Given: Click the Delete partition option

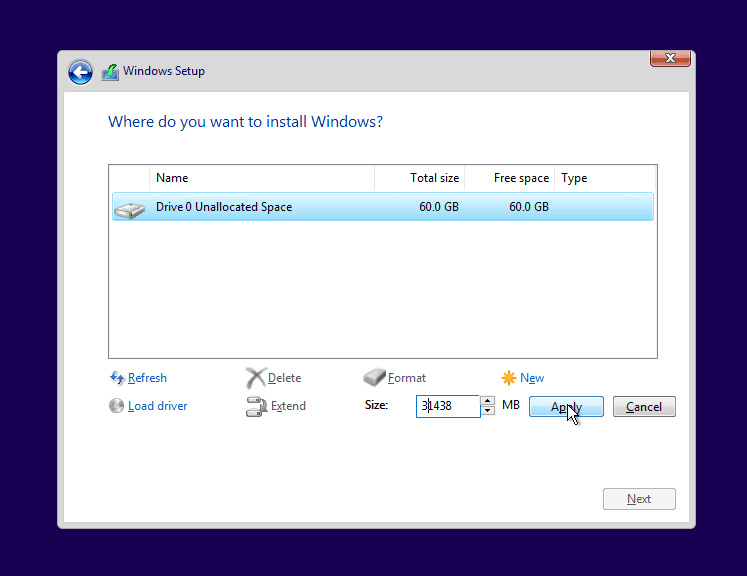Looking at the screenshot, I should 284,378.
